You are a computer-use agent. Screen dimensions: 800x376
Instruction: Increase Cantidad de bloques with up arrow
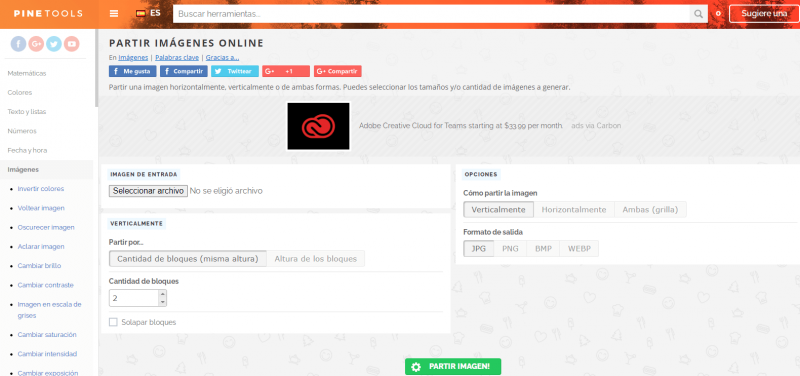(162, 294)
